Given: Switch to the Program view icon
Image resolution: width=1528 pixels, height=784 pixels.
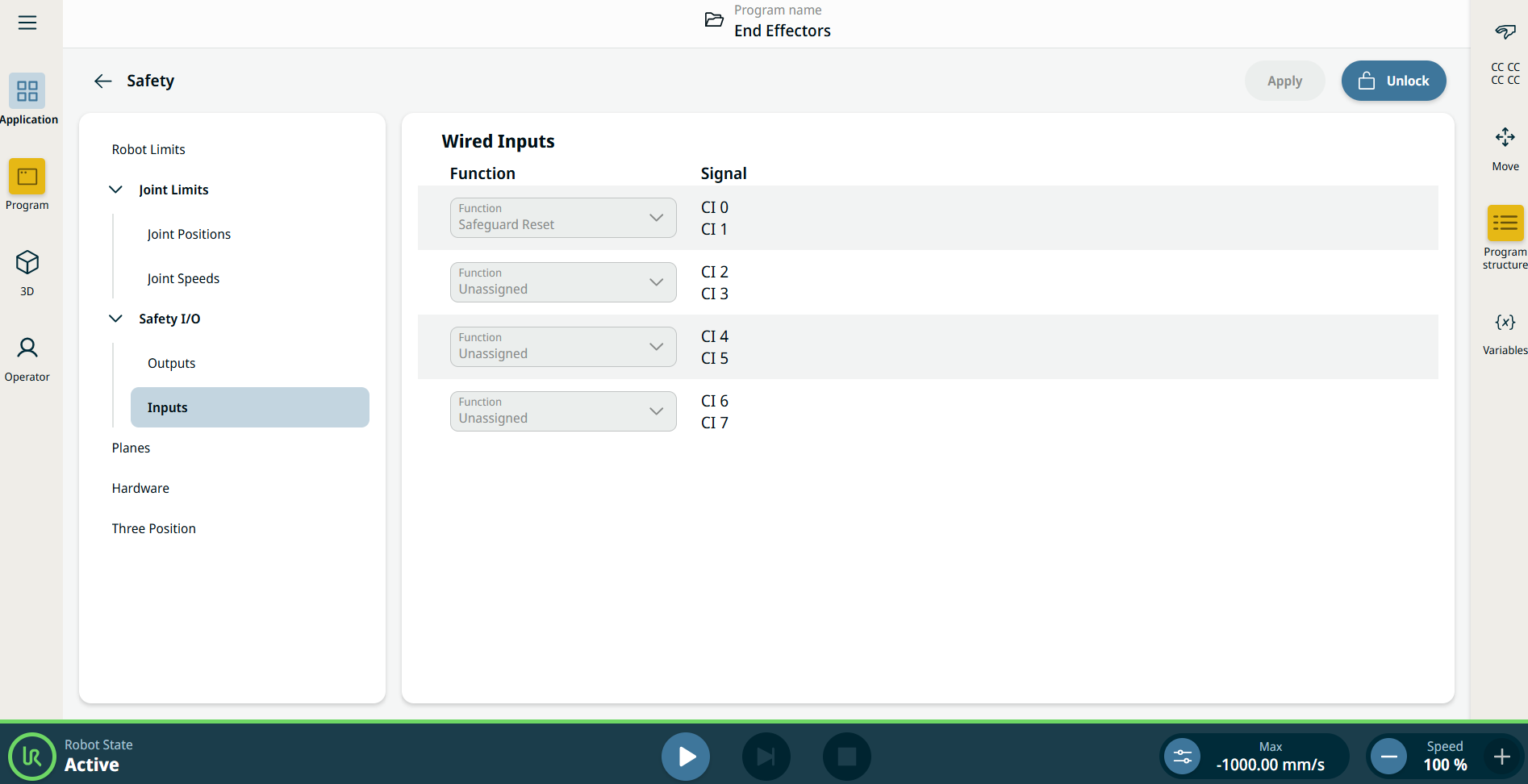Looking at the screenshot, I should pyautogui.click(x=27, y=177).
